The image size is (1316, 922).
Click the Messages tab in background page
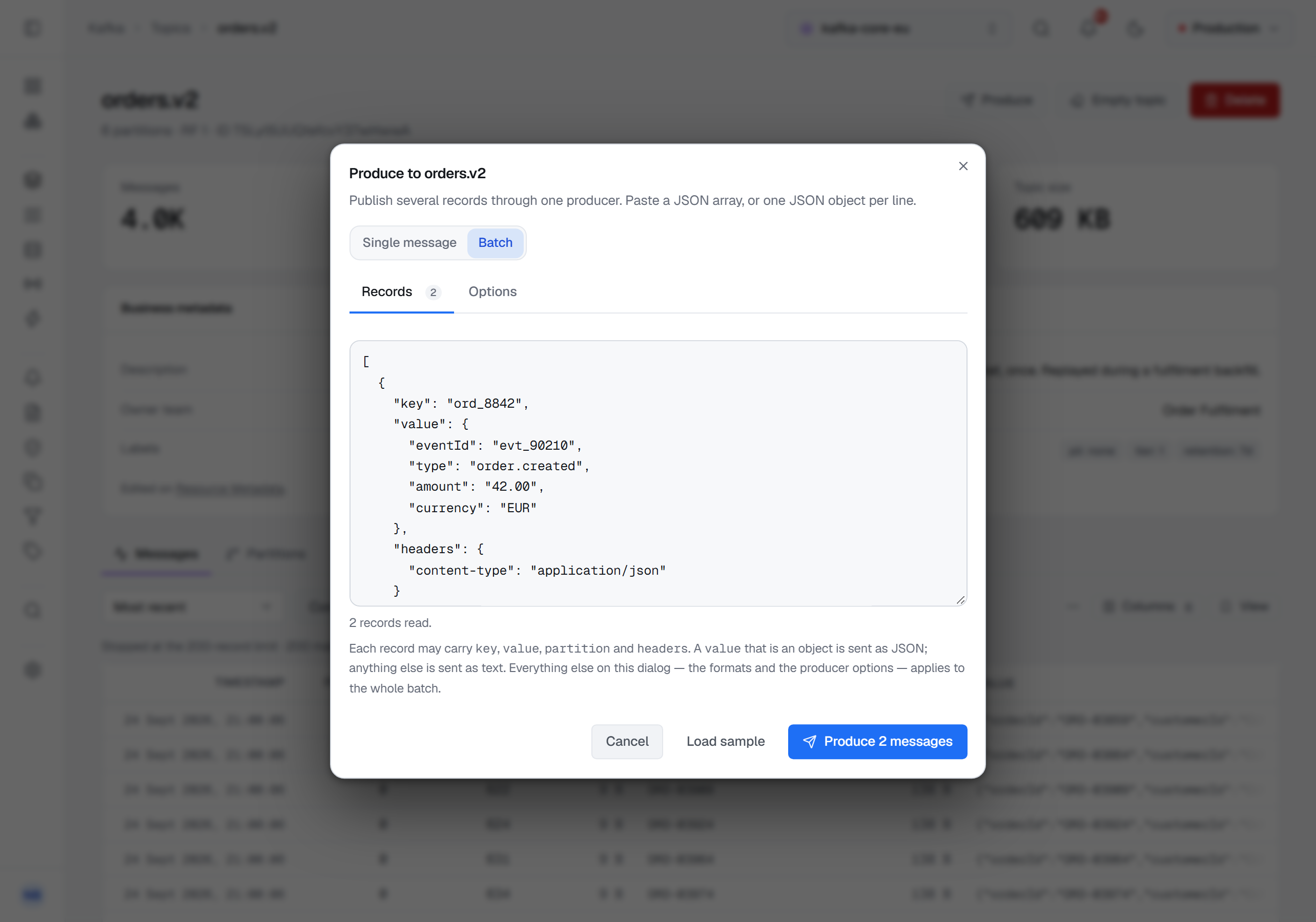click(156, 554)
